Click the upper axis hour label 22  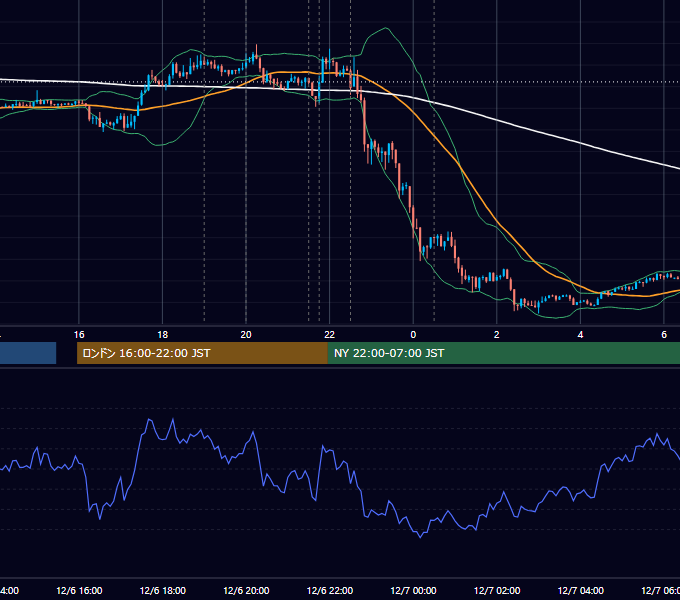(x=330, y=335)
